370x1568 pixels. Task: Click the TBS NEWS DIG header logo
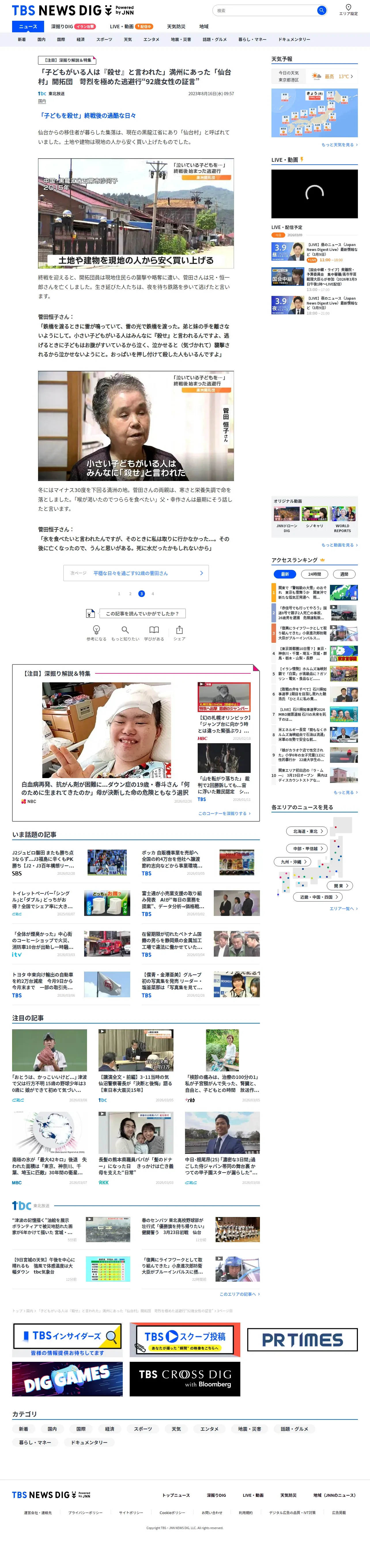(72, 10)
